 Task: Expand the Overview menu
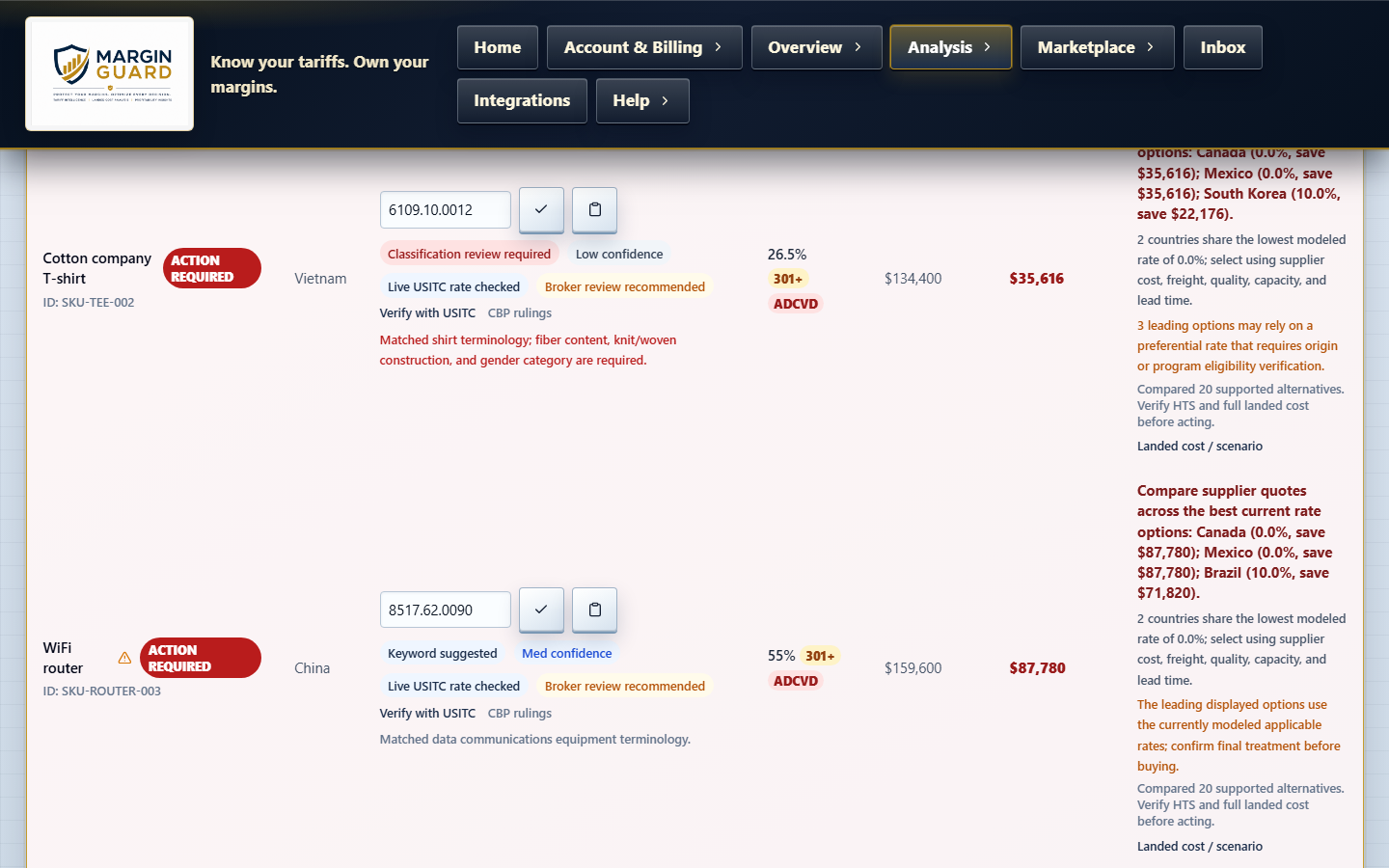(x=816, y=47)
